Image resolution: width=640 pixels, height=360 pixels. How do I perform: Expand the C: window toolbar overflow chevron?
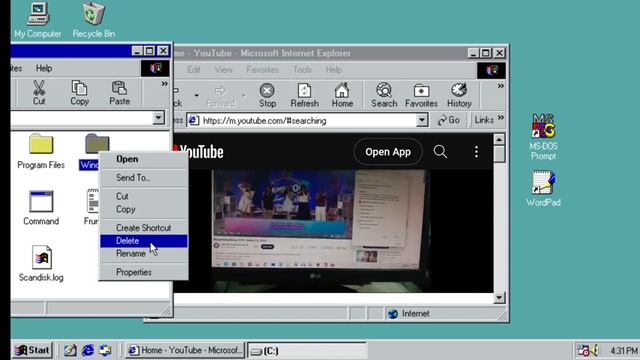coord(164,84)
